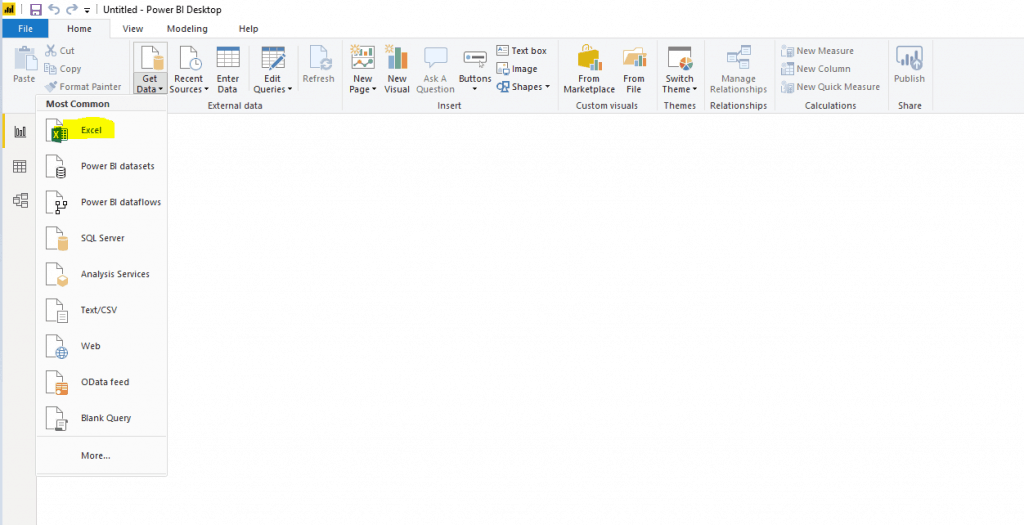This screenshot has width=1024, height=525.
Task: Add a New Visual
Action: pos(396,69)
